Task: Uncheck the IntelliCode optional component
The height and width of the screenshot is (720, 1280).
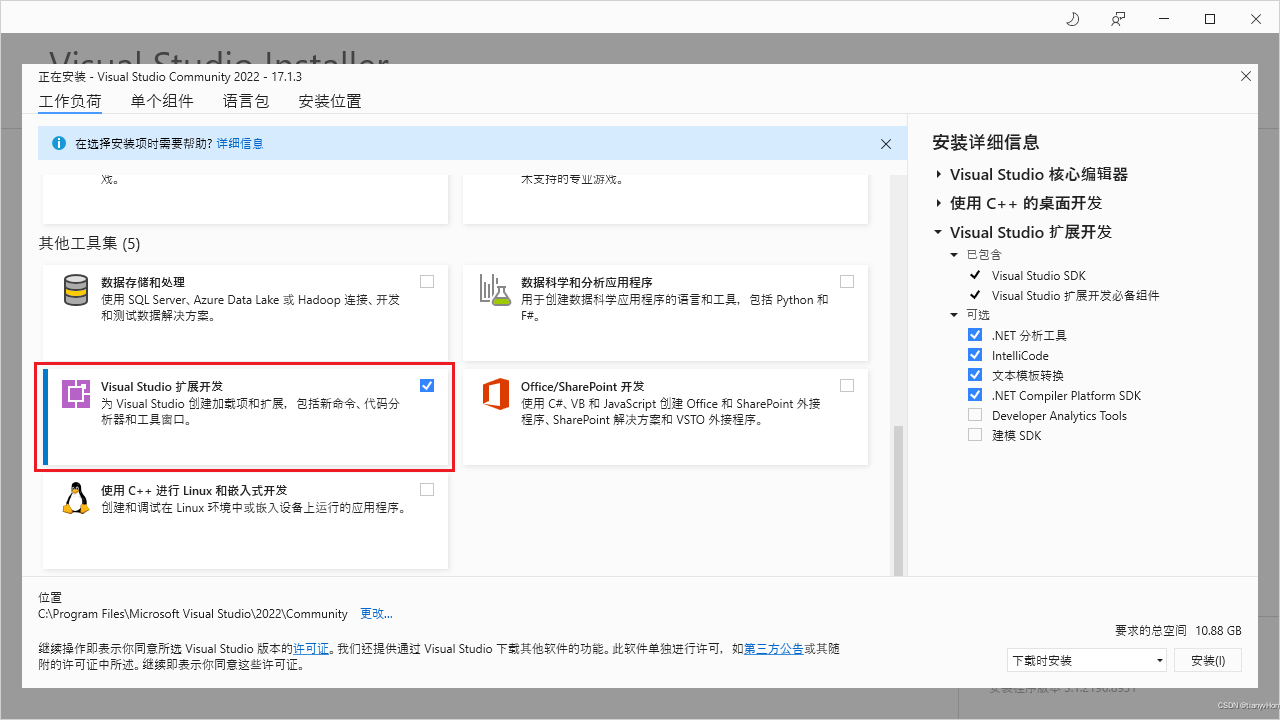Action: [x=975, y=355]
